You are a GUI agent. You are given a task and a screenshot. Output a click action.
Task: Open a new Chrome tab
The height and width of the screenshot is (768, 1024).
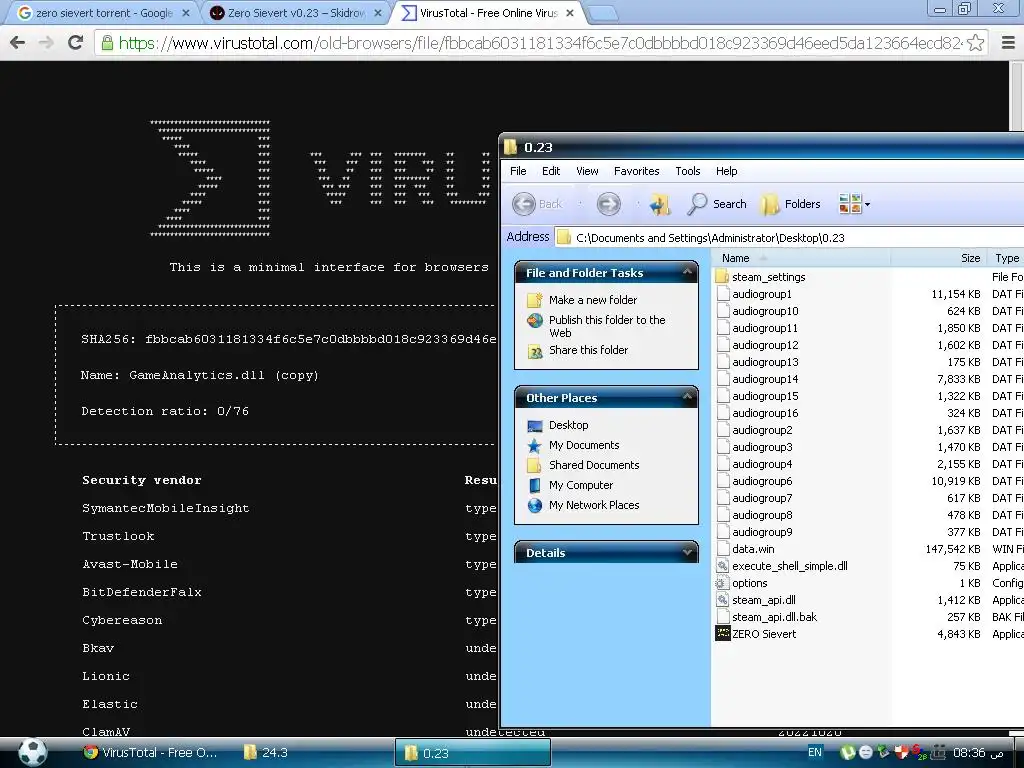tap(601, 13)
